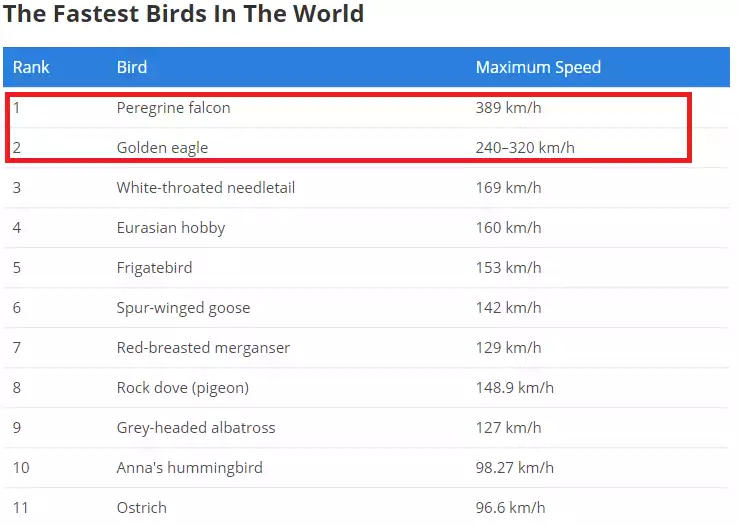Select the Golden eagle cell
738x526 pixels.
pos(162,148)
